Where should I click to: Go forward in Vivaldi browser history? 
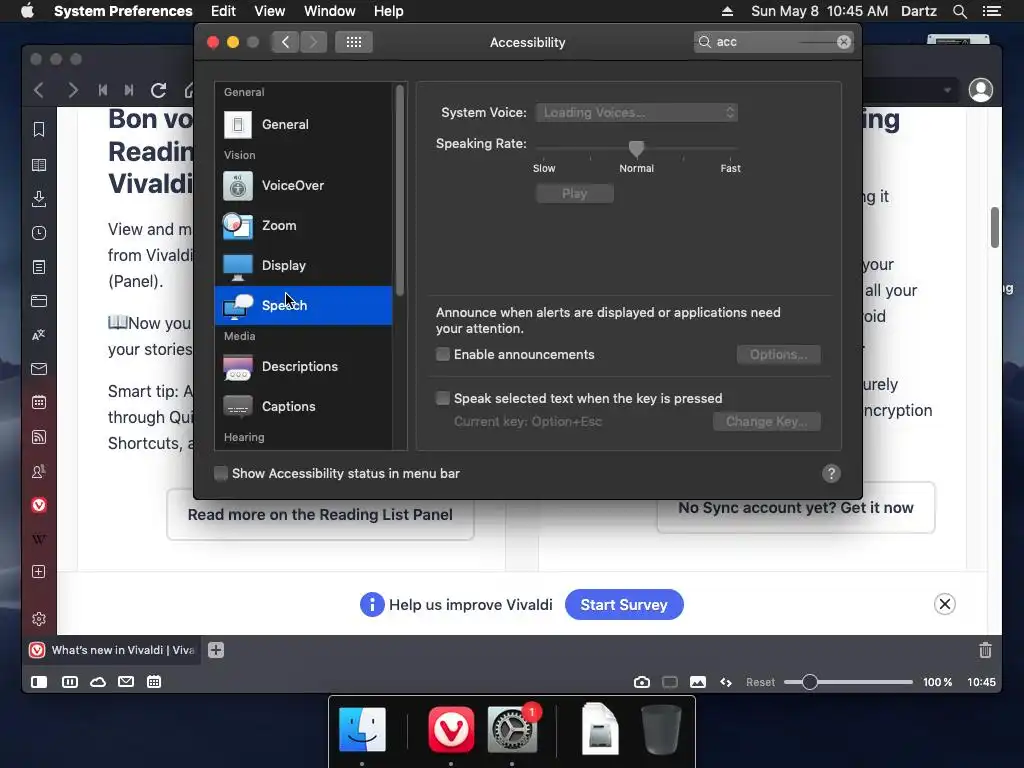pos(72,90)
